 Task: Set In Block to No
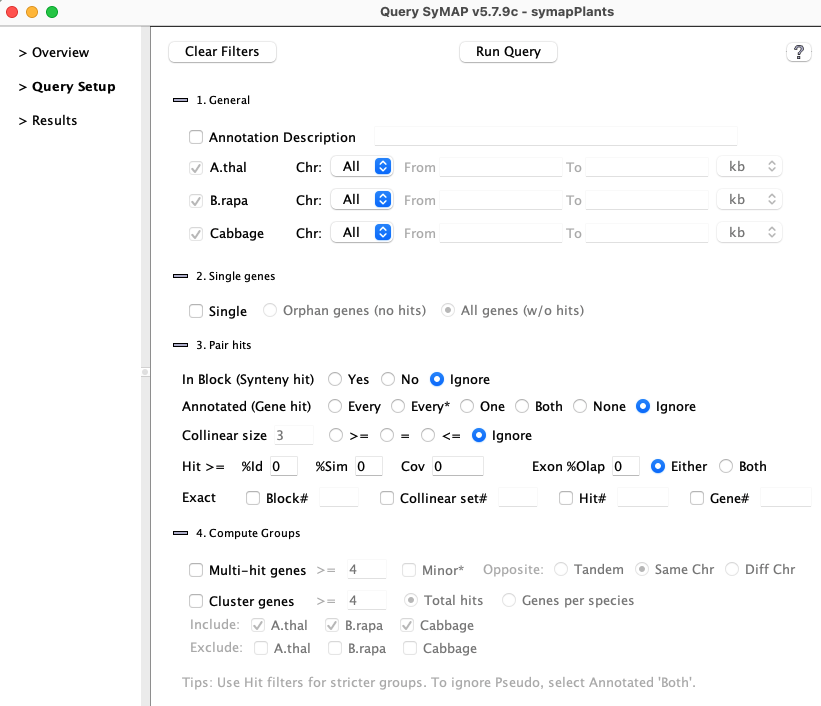[388, 379]
